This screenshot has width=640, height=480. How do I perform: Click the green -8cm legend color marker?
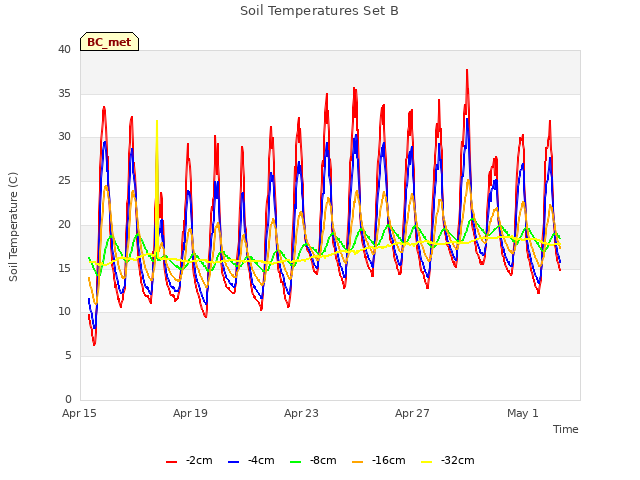click(x=296, y=462)
